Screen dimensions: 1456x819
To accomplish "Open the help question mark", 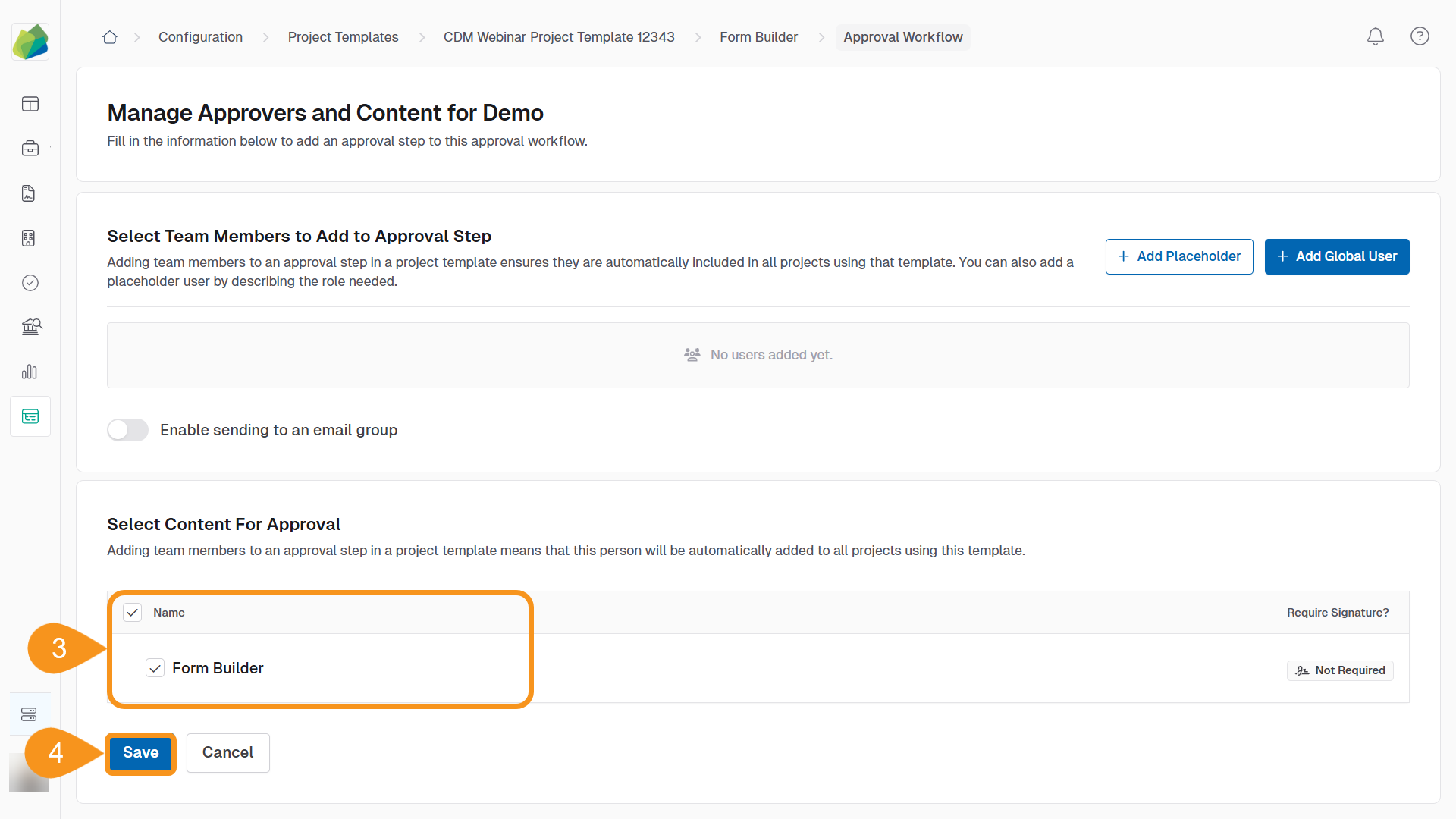I will point(1420,36).
